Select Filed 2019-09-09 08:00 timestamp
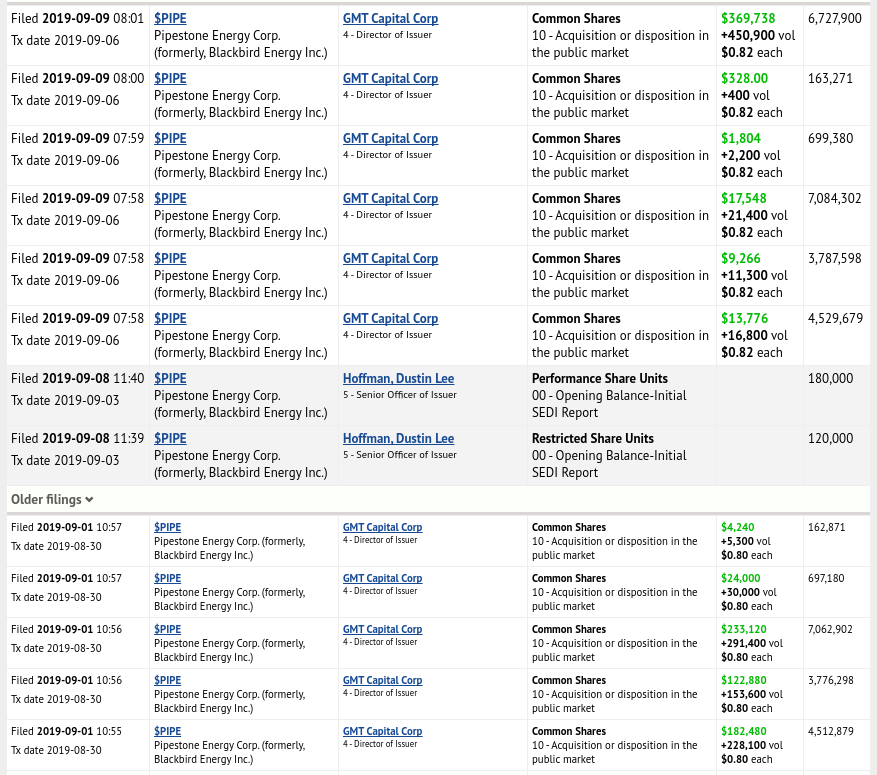 pyautogui.click(x=77, y=78)
